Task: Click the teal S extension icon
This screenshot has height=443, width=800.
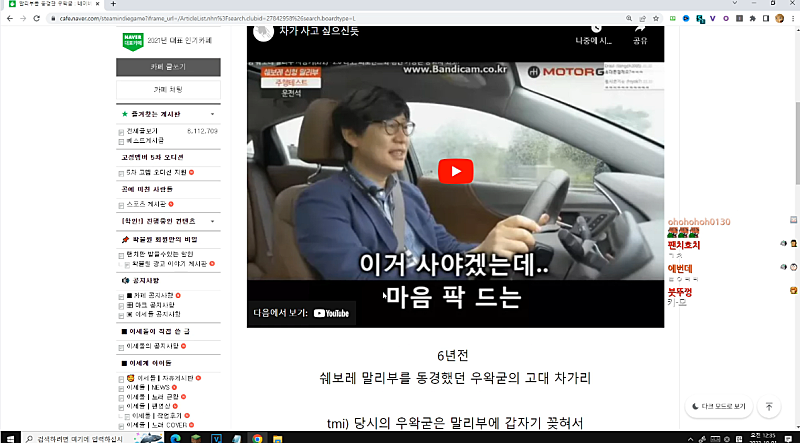Action: (x=700, y=19)
